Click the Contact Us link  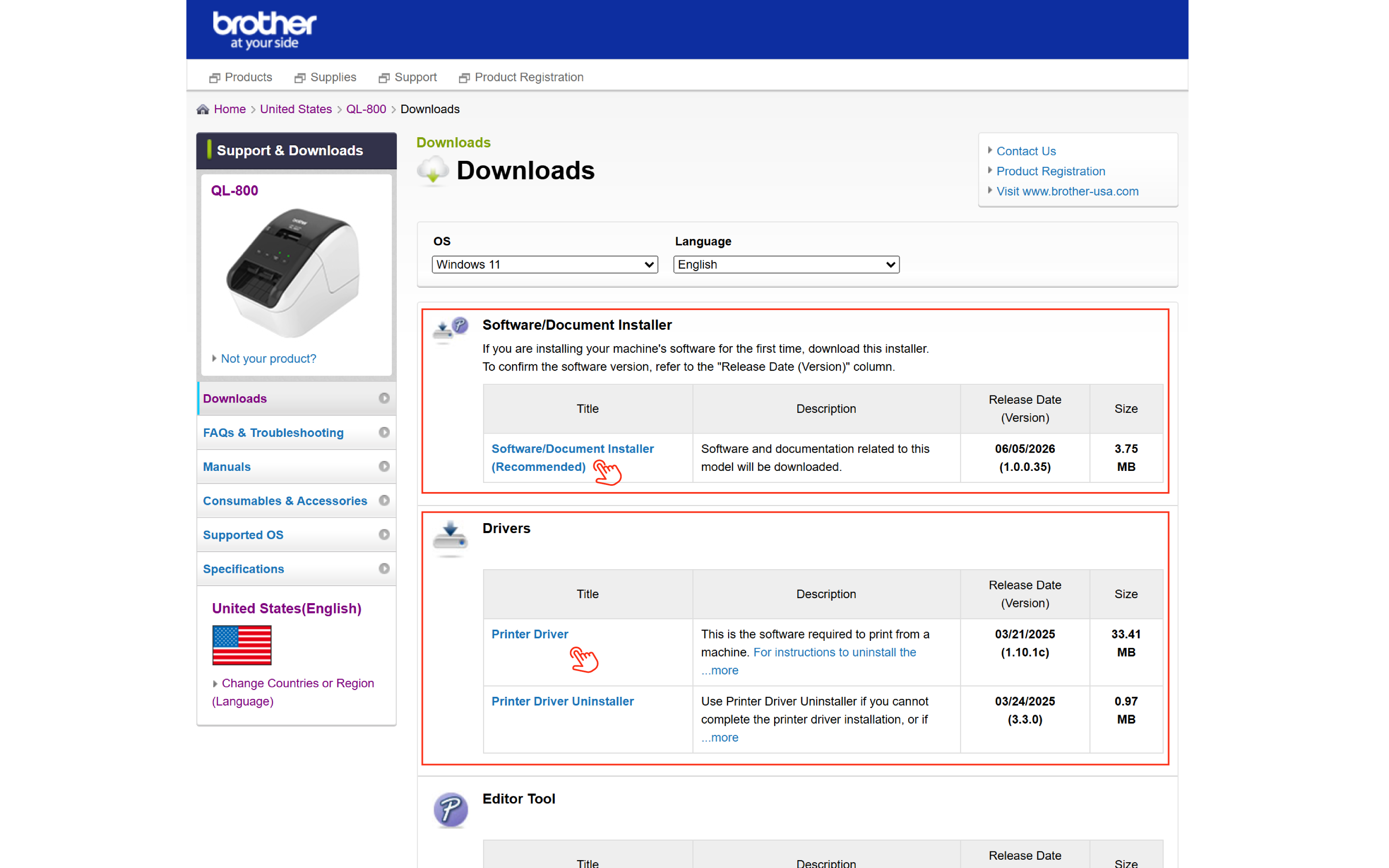pos(1025,151)
